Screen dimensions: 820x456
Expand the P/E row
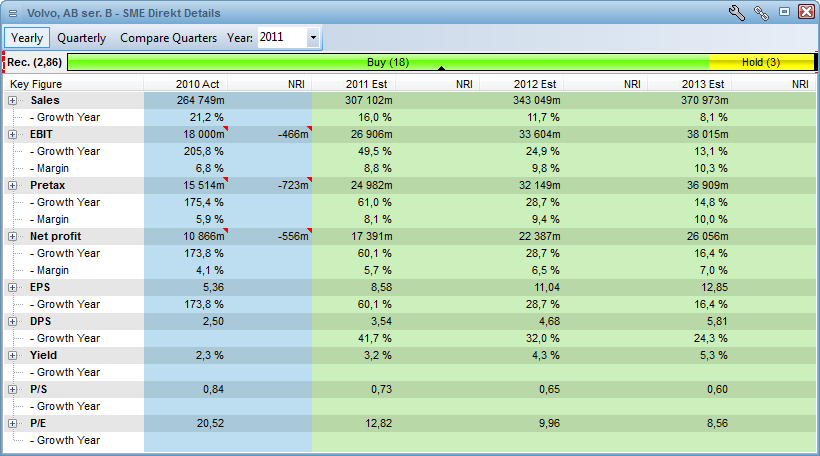13,423
